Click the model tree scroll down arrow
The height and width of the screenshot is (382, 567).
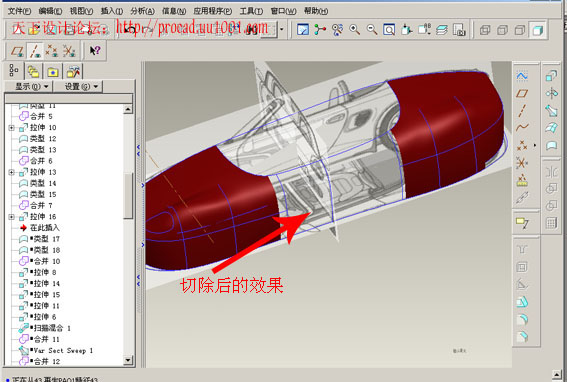click(128, 360)
